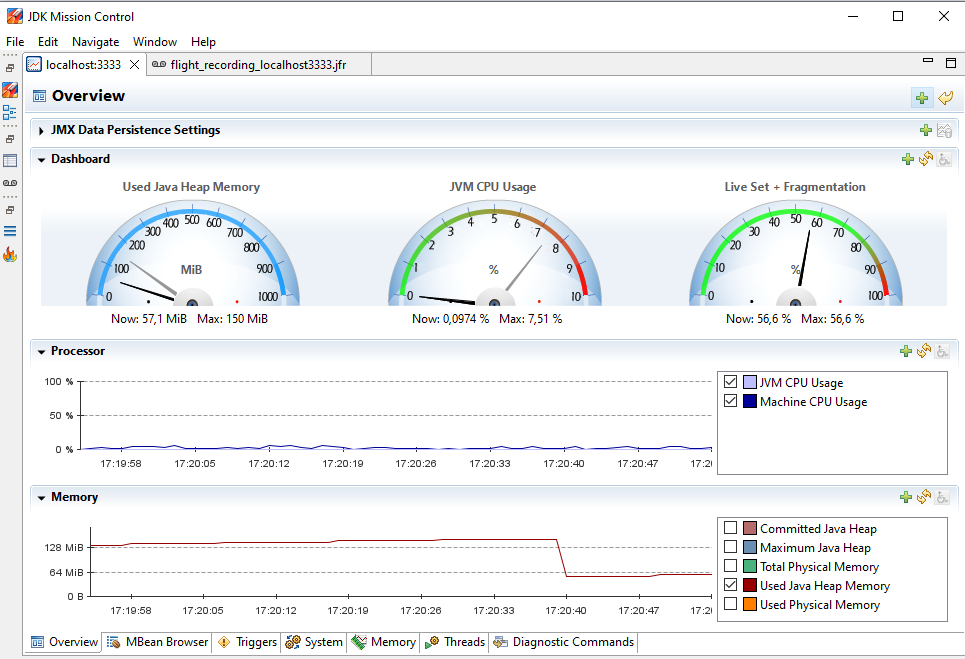Screen dimensions: 965x659
Task: Click the JVM CPU Usage dial
Action: [494, 255]
